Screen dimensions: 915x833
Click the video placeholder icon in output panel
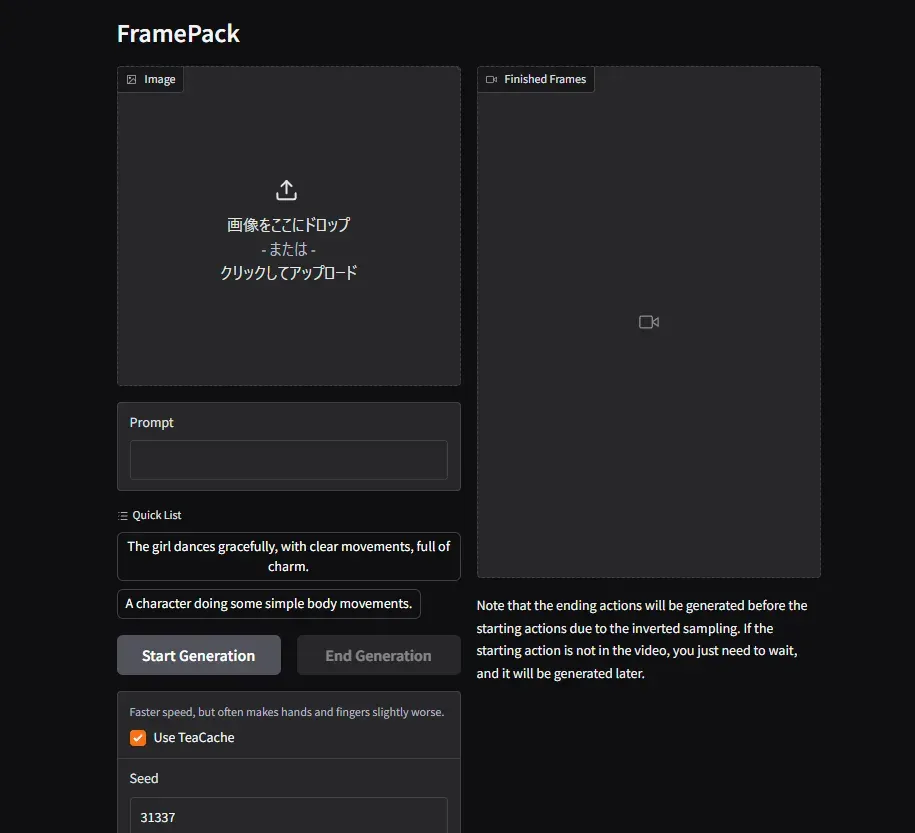tap(649, 322)
